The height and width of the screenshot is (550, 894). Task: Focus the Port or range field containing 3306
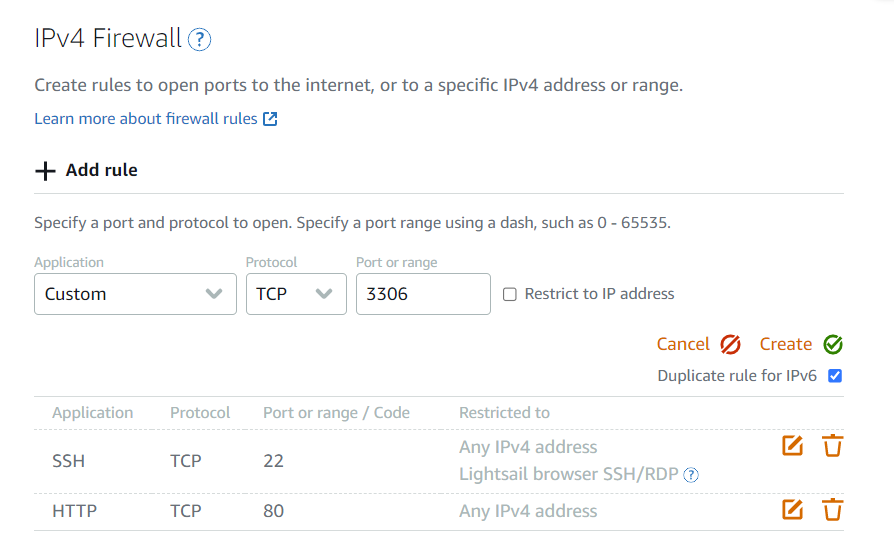[x=423, y=294]
